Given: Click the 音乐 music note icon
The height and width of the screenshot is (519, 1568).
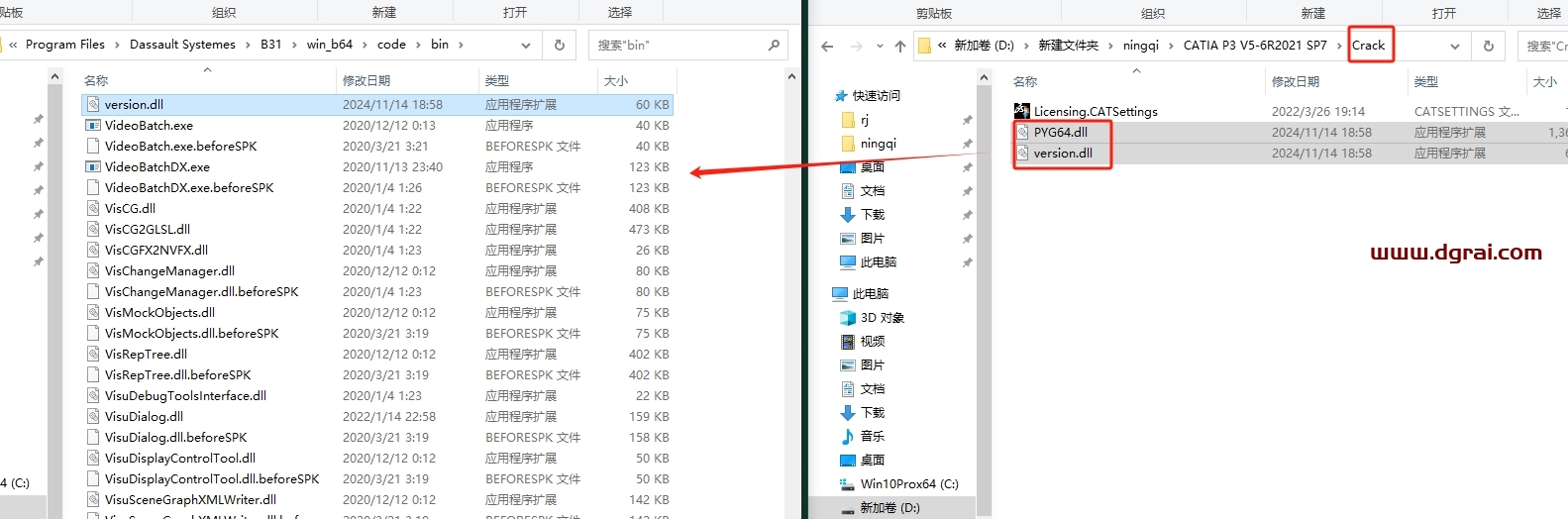Looking at the screenshot, I should (848, 437).
